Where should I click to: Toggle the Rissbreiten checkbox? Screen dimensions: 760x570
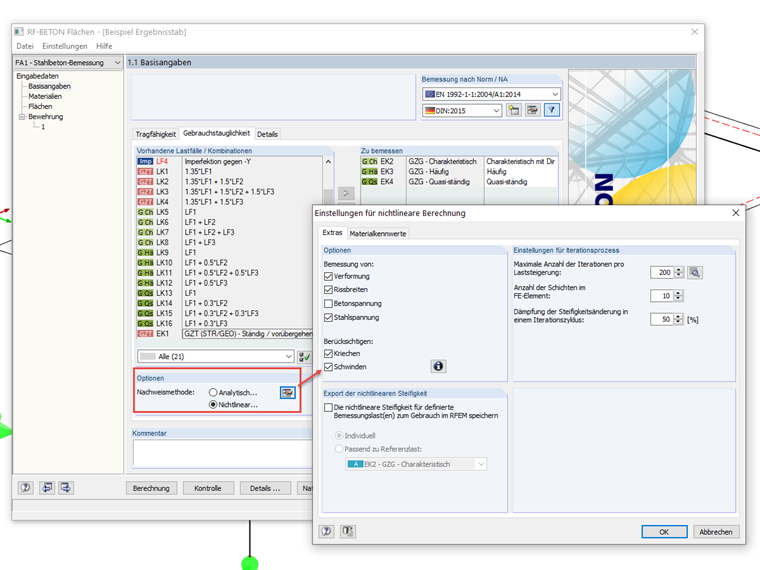click(328, 289)
